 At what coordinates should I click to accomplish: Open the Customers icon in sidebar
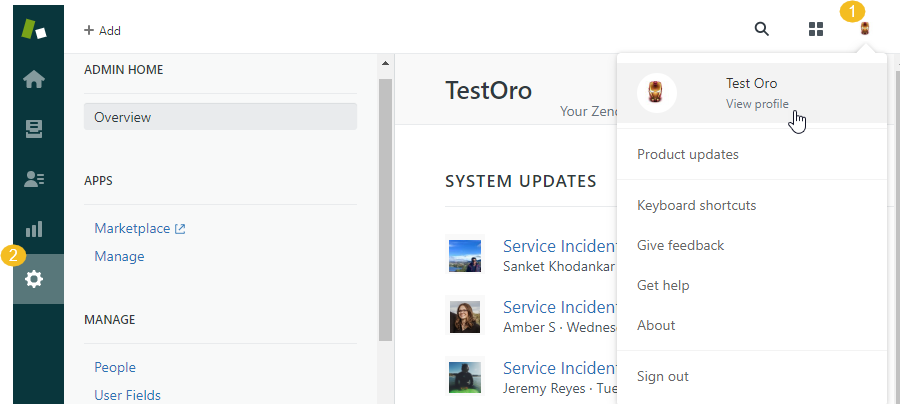pos(33,179)
